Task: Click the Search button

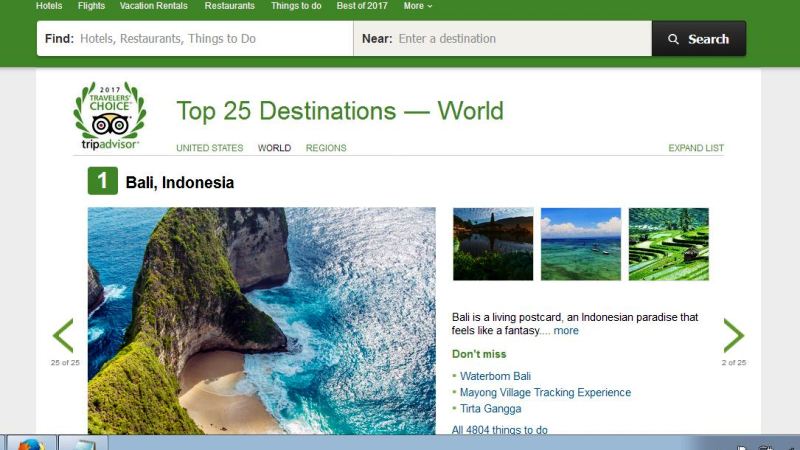Action: tap(699, 39)
